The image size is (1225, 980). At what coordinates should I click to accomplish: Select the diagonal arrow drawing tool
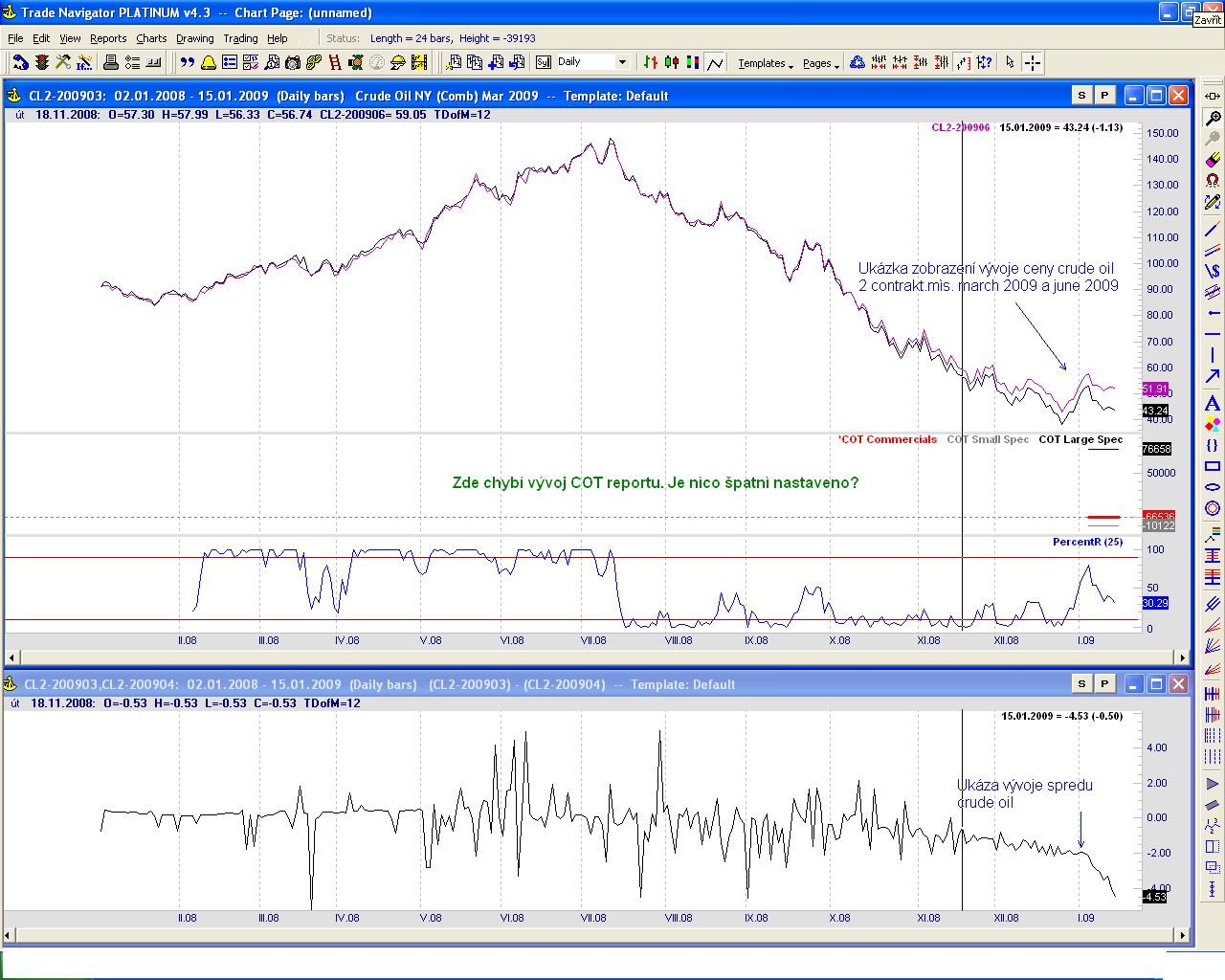(x=1213, y=375)
